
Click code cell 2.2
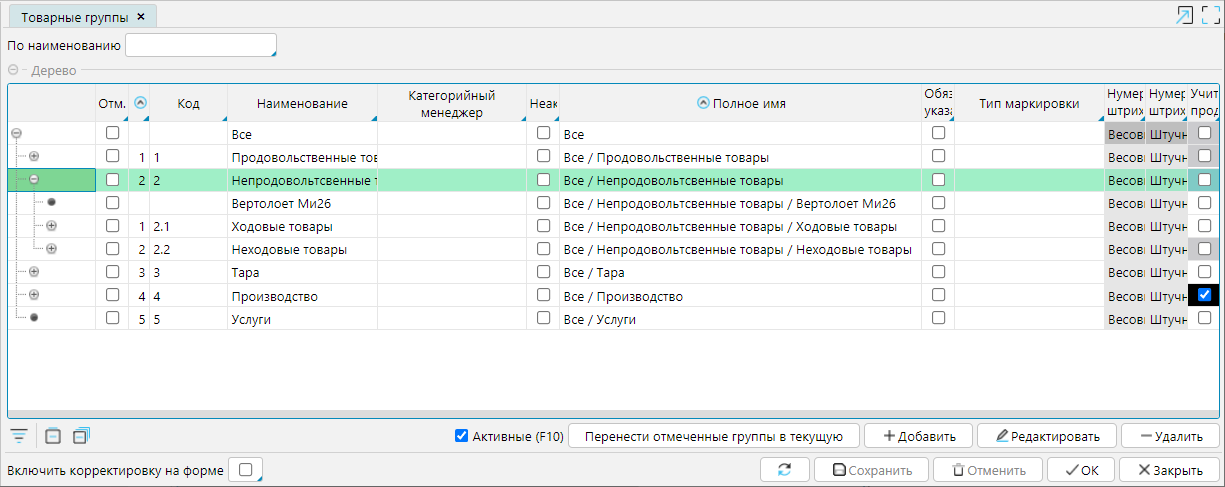pos(188,249)
